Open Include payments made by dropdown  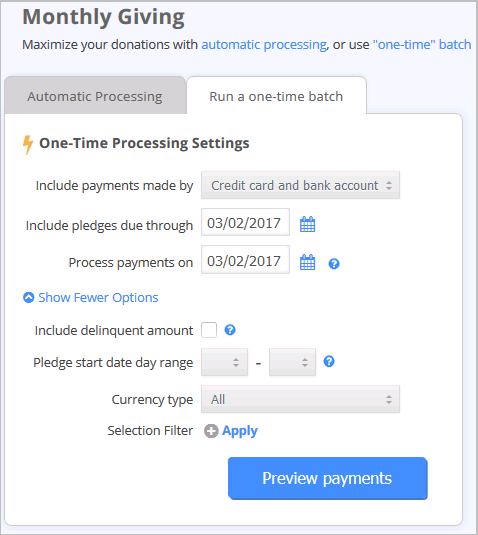tap(300, 185)
